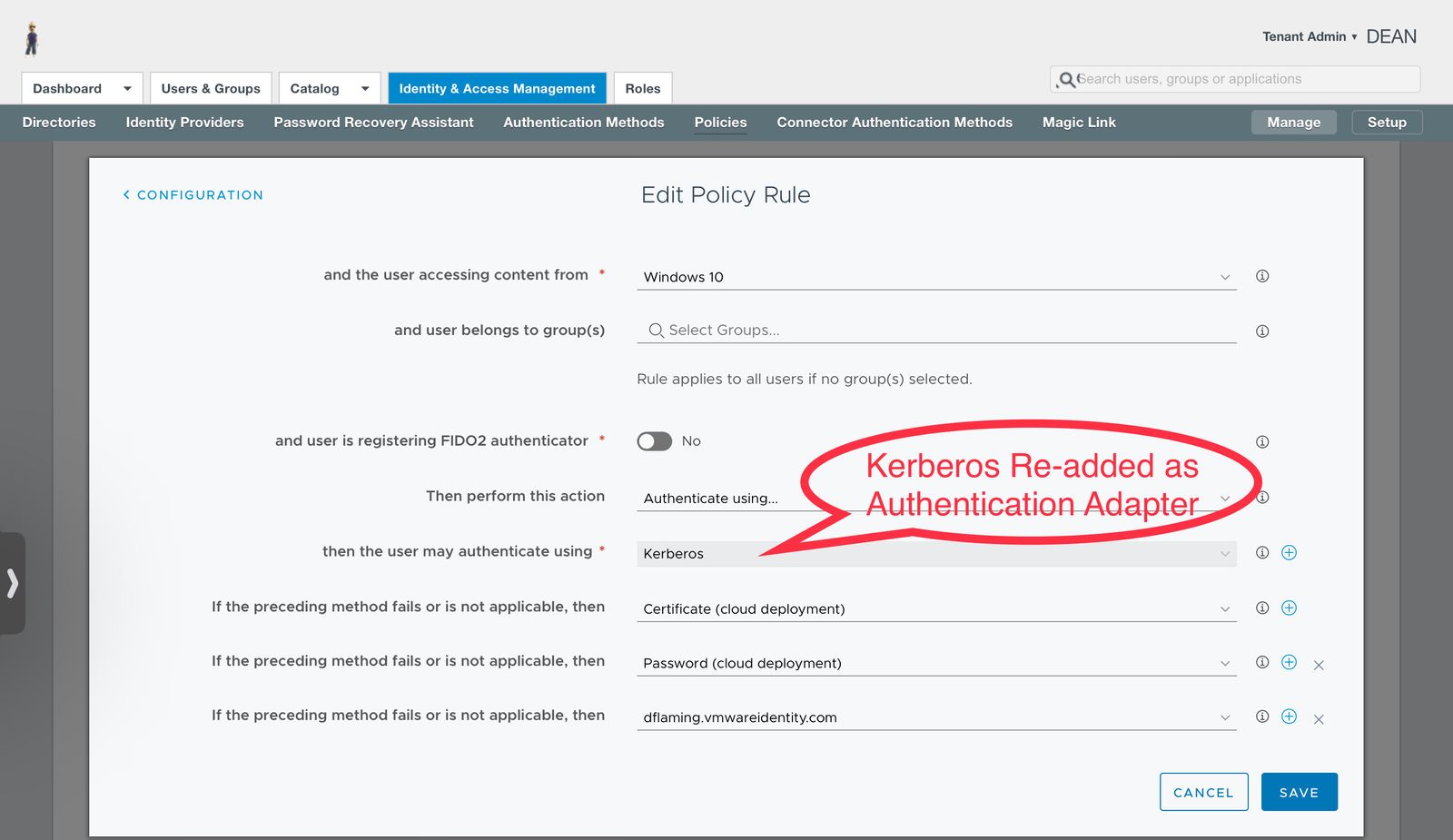This screenshot has width=1453, height=840.
Task: Click the search magnifier icon in top bar
Action: 1067,80
